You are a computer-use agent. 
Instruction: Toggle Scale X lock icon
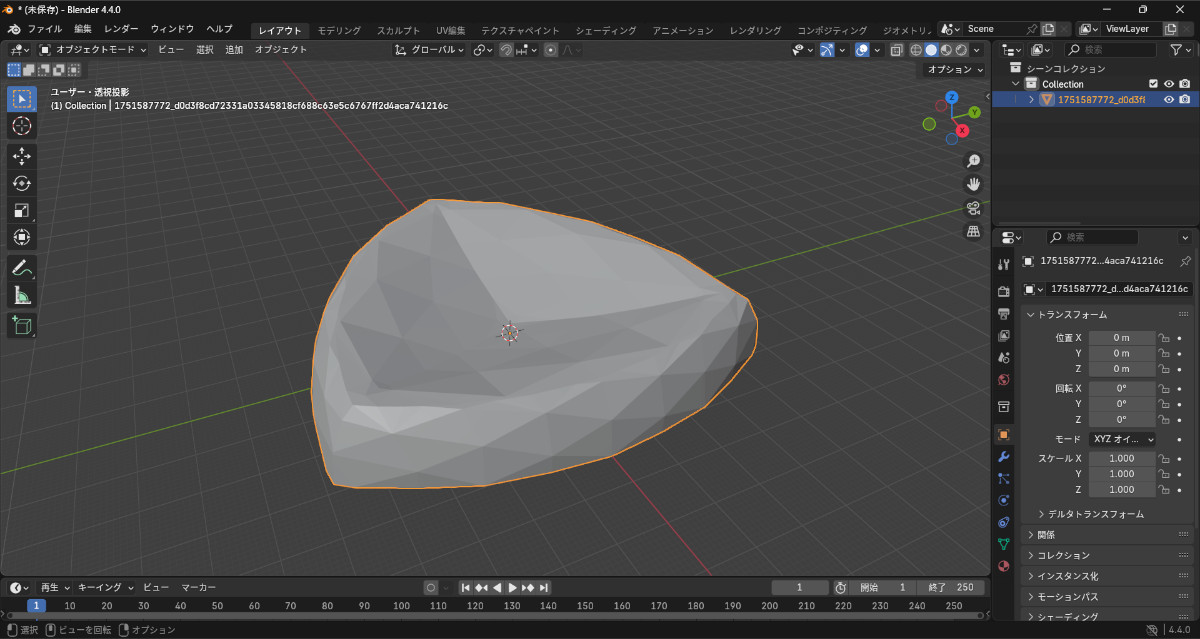tap(1164, 458)
